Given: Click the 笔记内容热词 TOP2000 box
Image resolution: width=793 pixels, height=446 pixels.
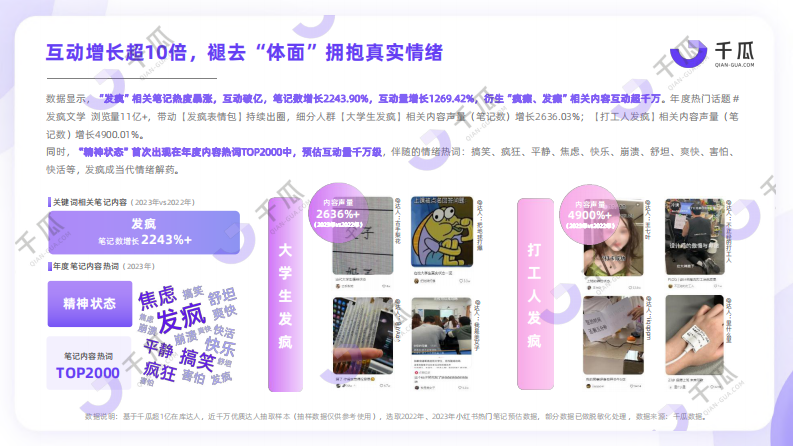Looking at the screenshot, I should pyautogui.click(x=89, y=363).
